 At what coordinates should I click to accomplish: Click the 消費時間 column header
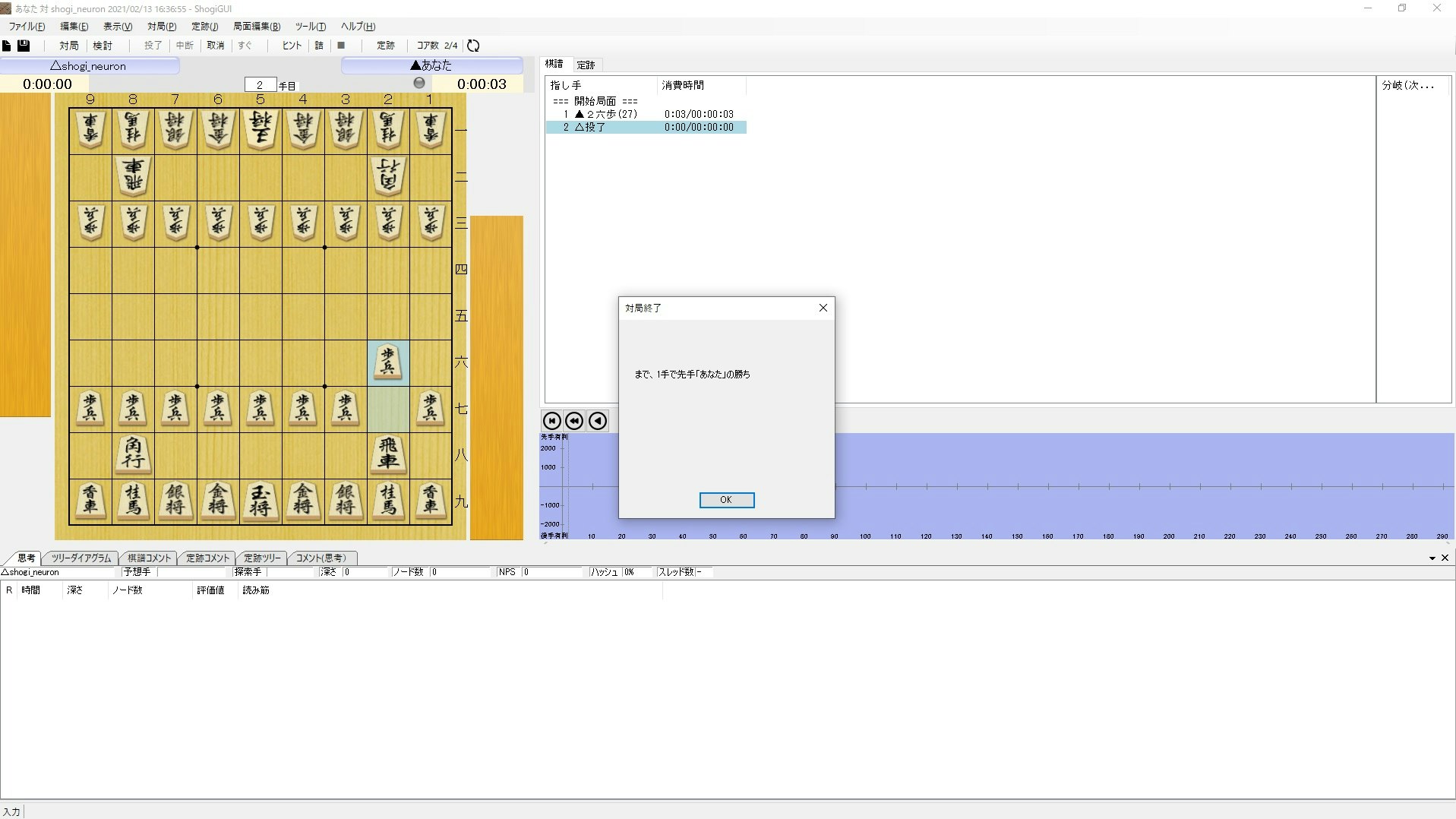point(701,85)
